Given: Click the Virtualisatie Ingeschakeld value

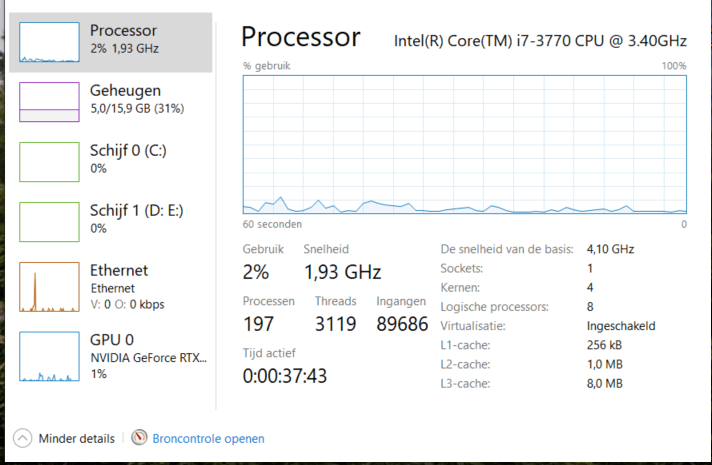Looking at the screenshot, I should coord(621,326).
